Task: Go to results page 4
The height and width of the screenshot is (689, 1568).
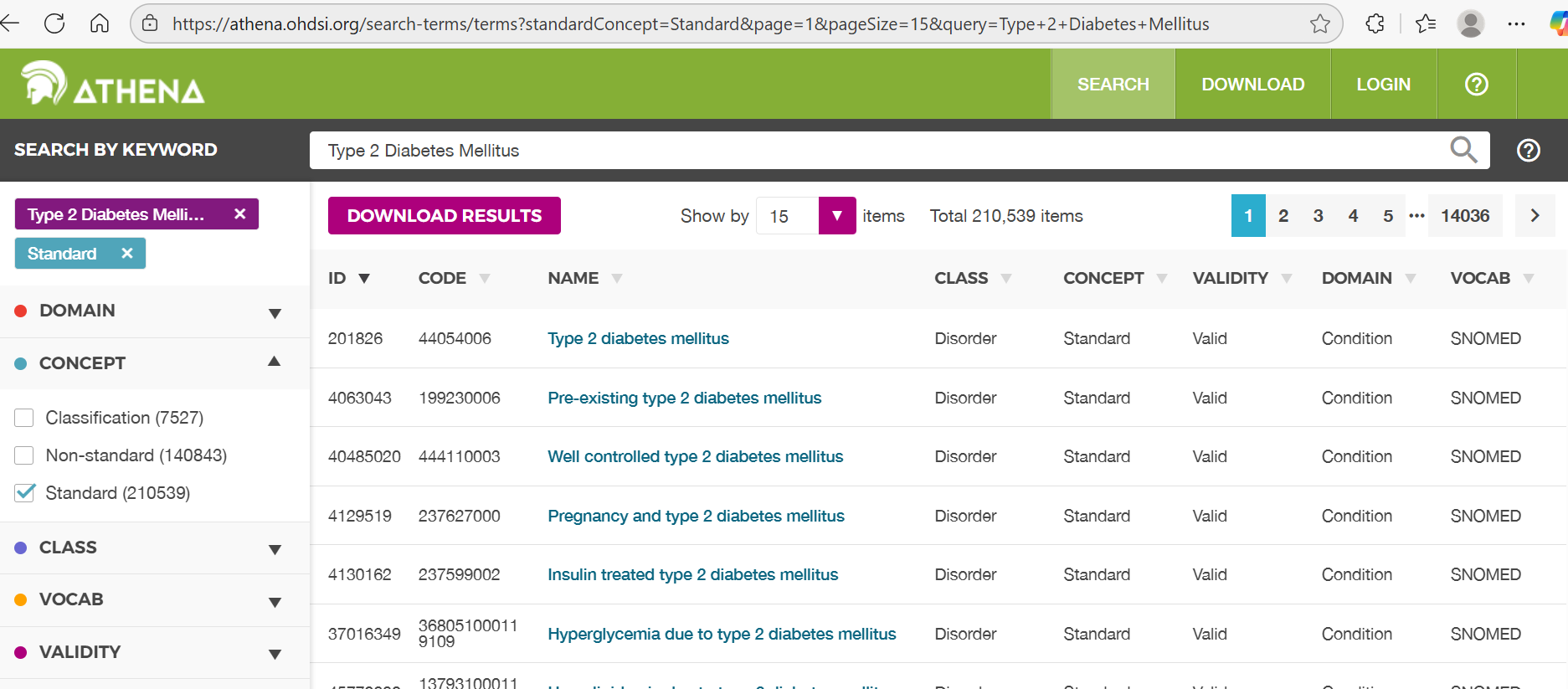Action: point(1353,215)
